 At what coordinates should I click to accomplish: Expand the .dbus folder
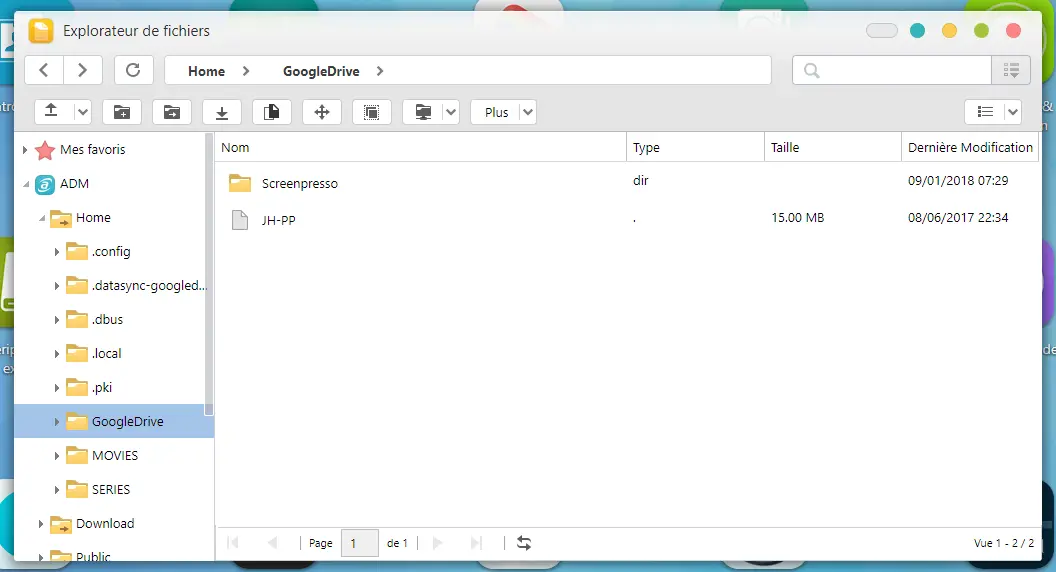(57, 320)
